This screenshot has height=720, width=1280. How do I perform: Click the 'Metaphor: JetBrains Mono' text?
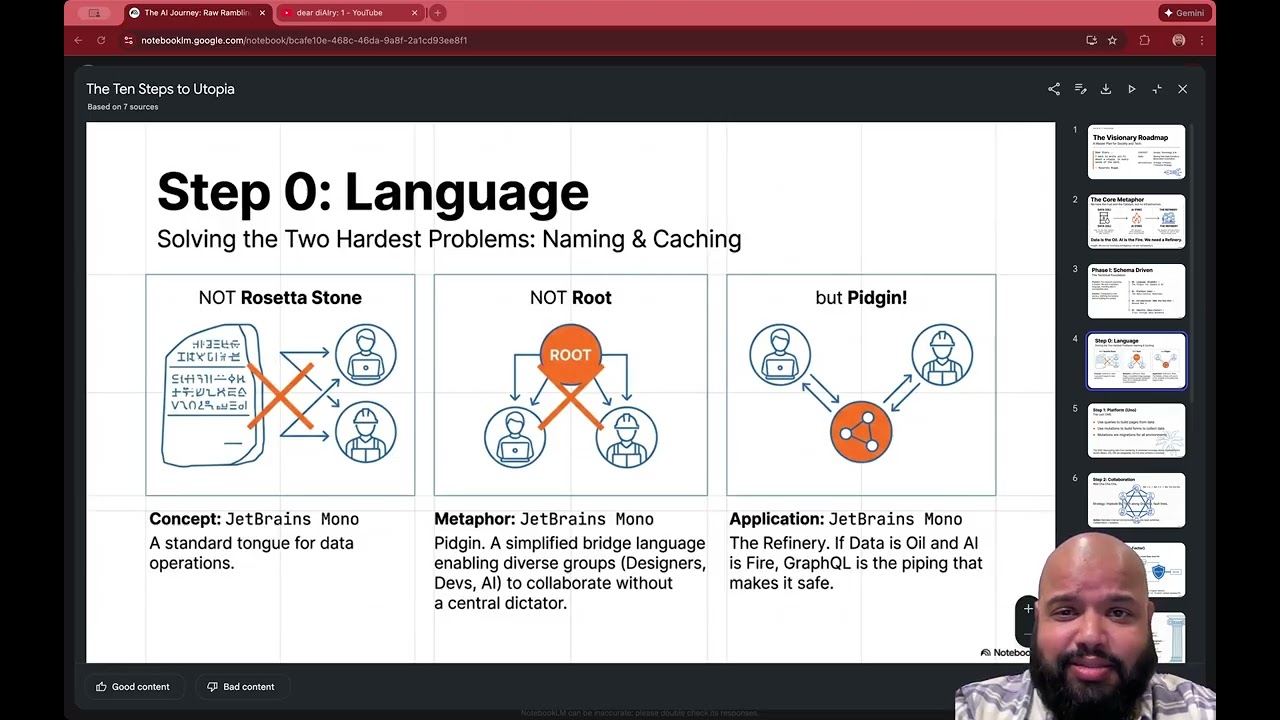544,519
